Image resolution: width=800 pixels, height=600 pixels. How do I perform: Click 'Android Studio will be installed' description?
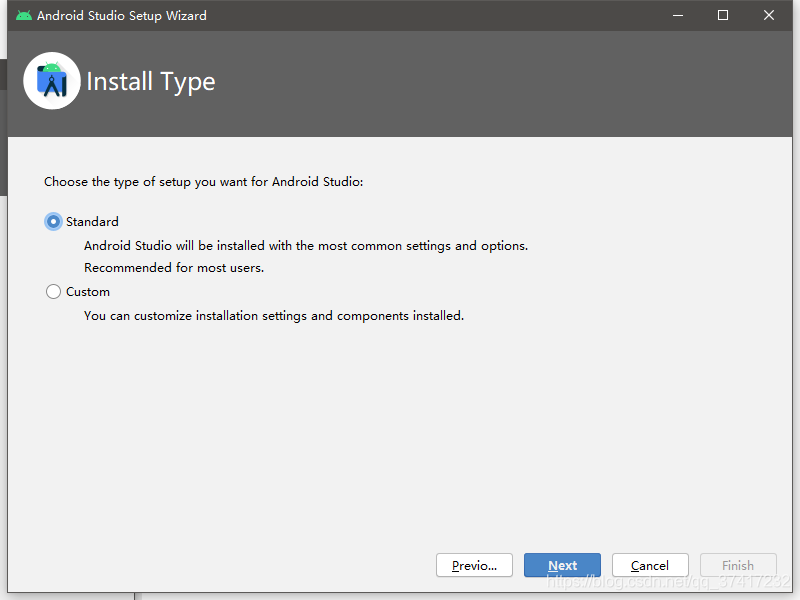(x=306, y=246)
